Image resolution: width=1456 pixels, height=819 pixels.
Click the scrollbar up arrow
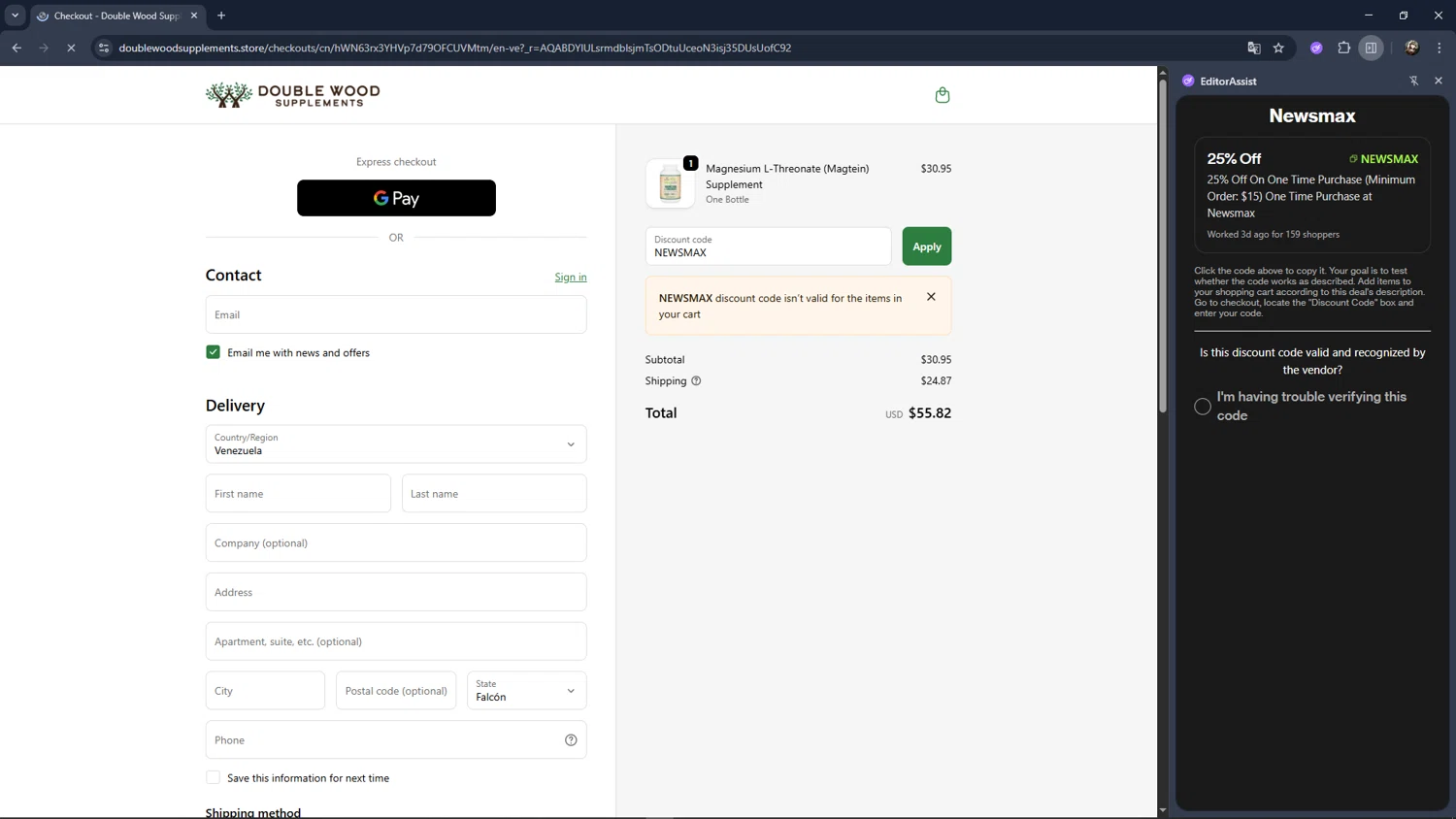[1163, 73]
